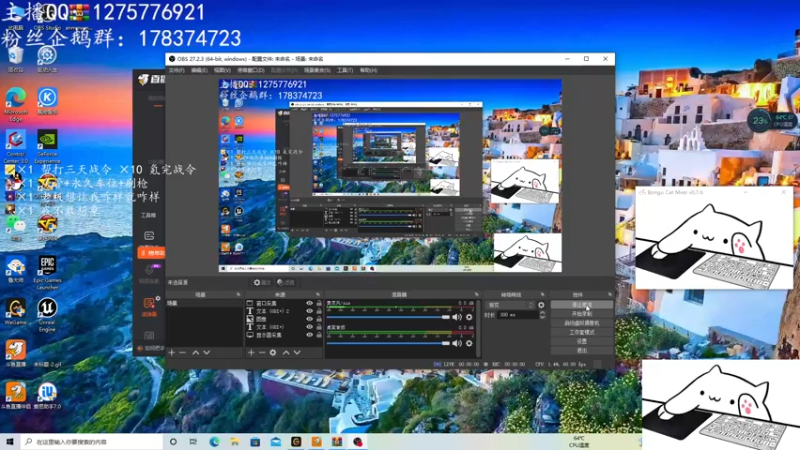The width and height of the screenshot is (800, 450).
Task: Open Epic Games Launcher desktop icon
Action: (47, 272)
